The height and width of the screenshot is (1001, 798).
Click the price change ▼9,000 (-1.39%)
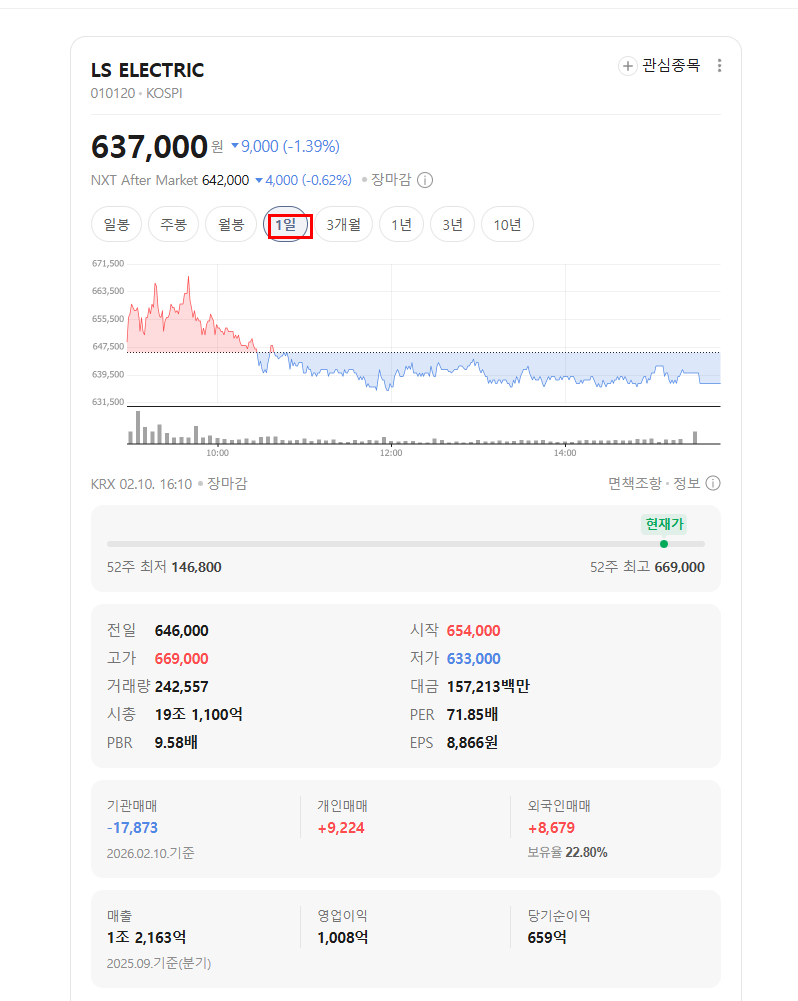[x=285, y=147]
